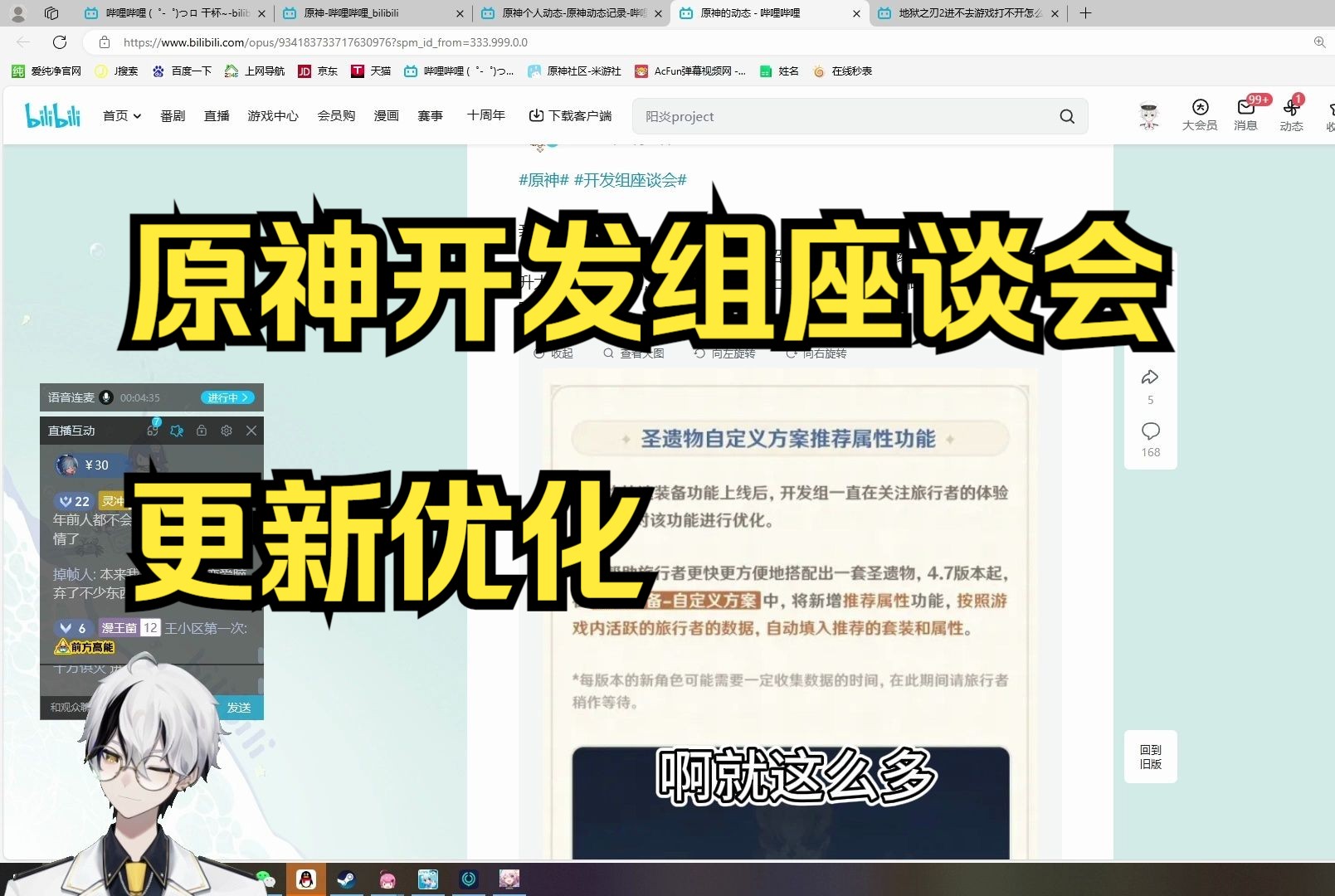1335x896 pixels.
Task: Click the 进行中 voice call button
Action: pyautogui.click(x=227, y=397)
